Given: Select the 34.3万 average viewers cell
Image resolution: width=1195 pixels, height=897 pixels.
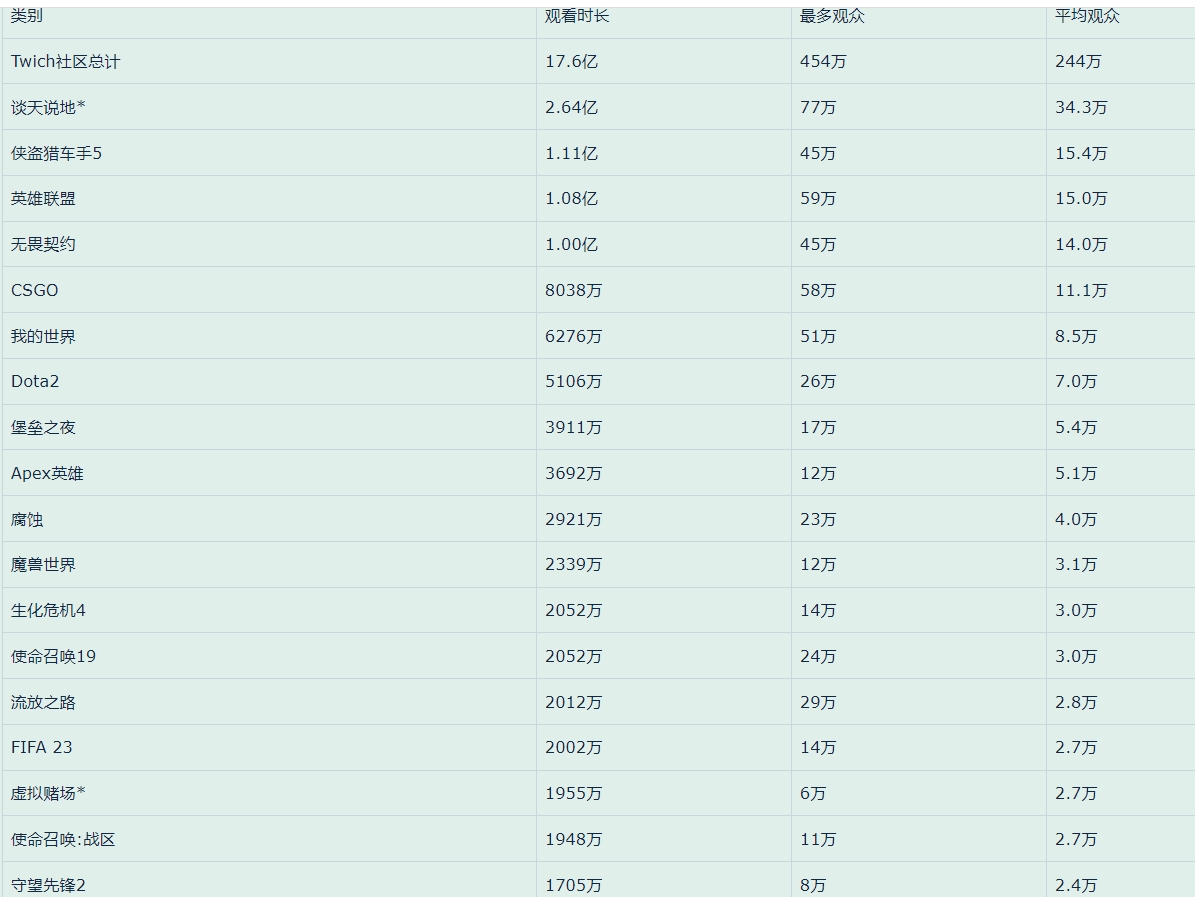Looking at the screenshot, I should coord(1081,107).
